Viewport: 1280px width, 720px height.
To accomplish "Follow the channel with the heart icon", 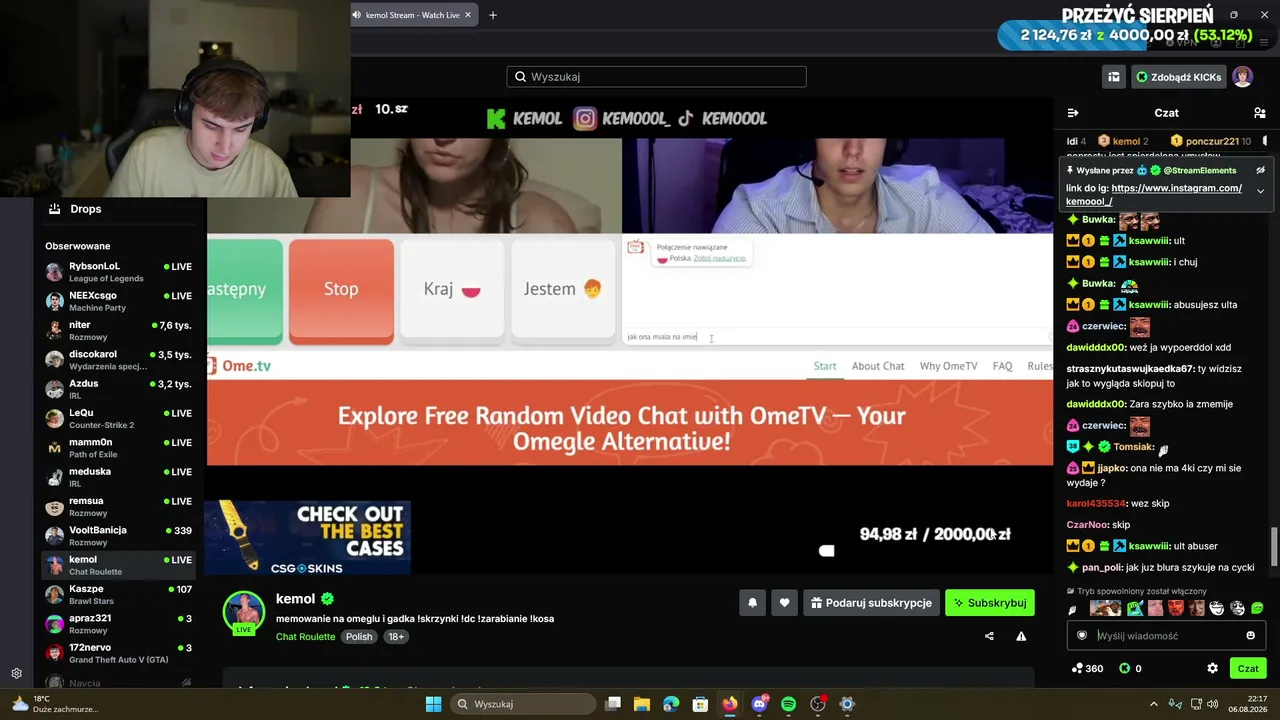I will pos(784,603).
